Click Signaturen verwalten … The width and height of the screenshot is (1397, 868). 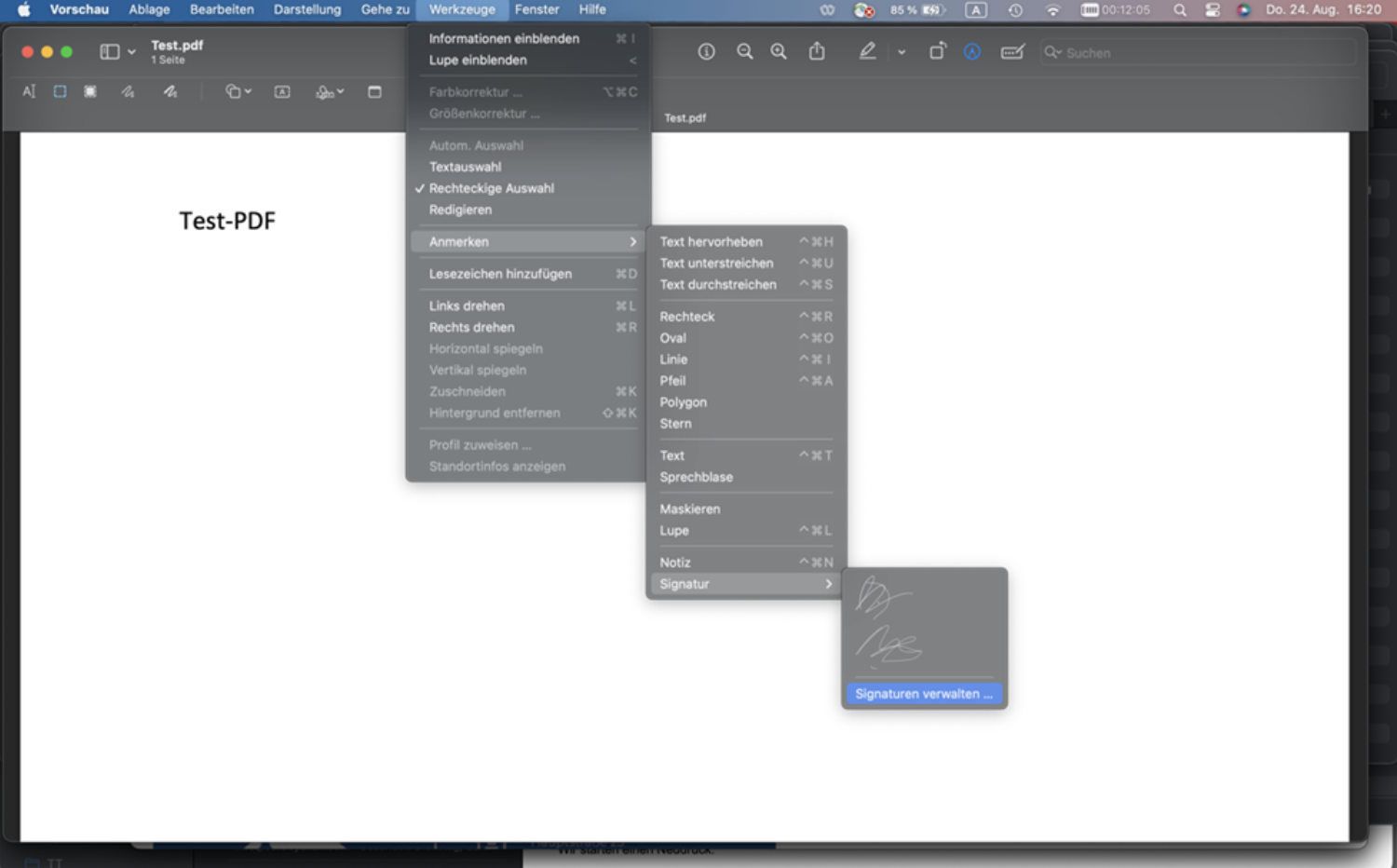[x=923, y=694]
